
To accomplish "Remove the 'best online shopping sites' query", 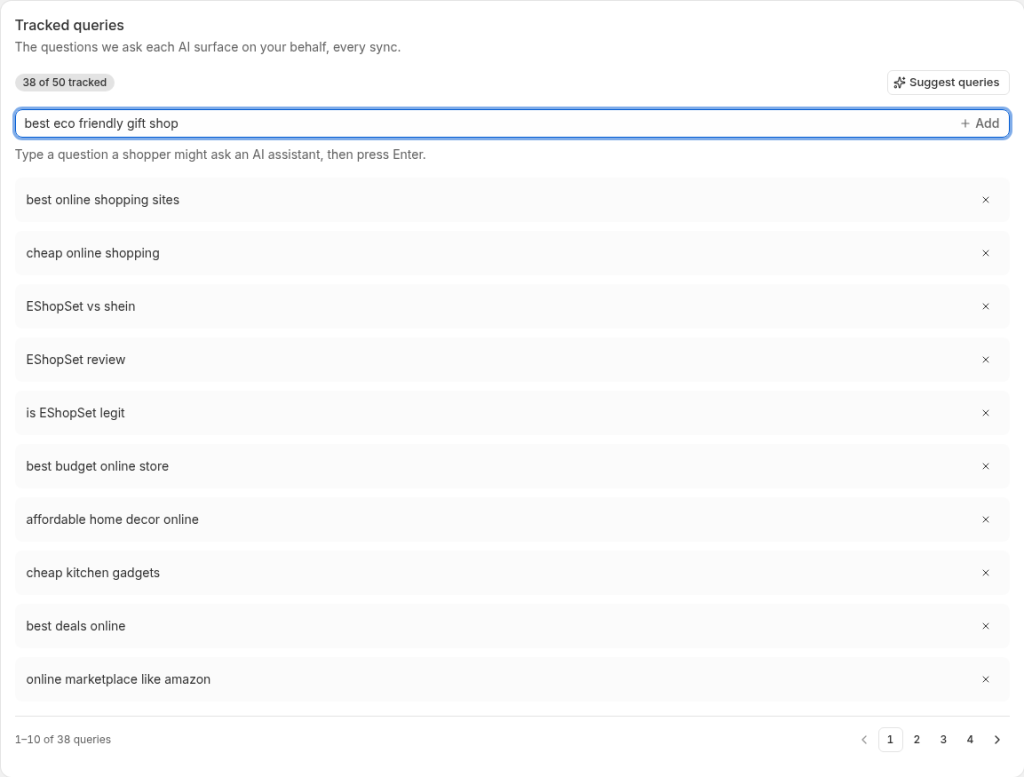I will (x=985, y=200).
